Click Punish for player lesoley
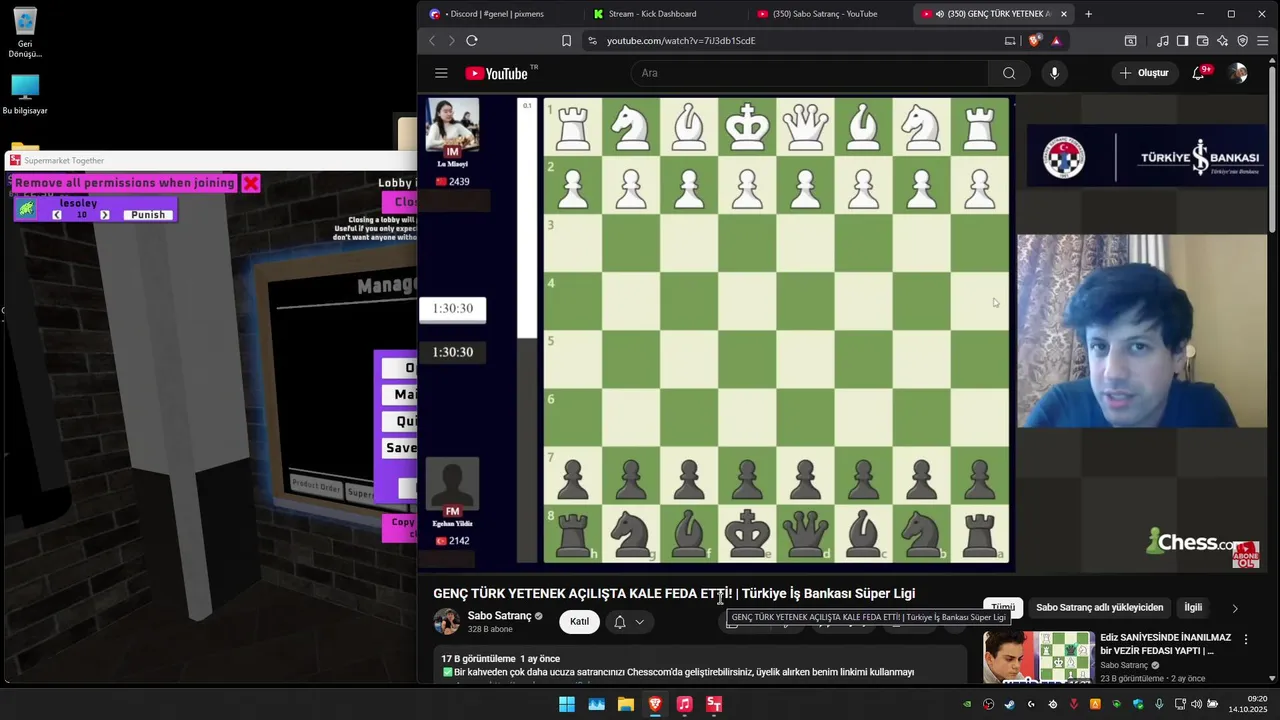 tap(148, 215)
